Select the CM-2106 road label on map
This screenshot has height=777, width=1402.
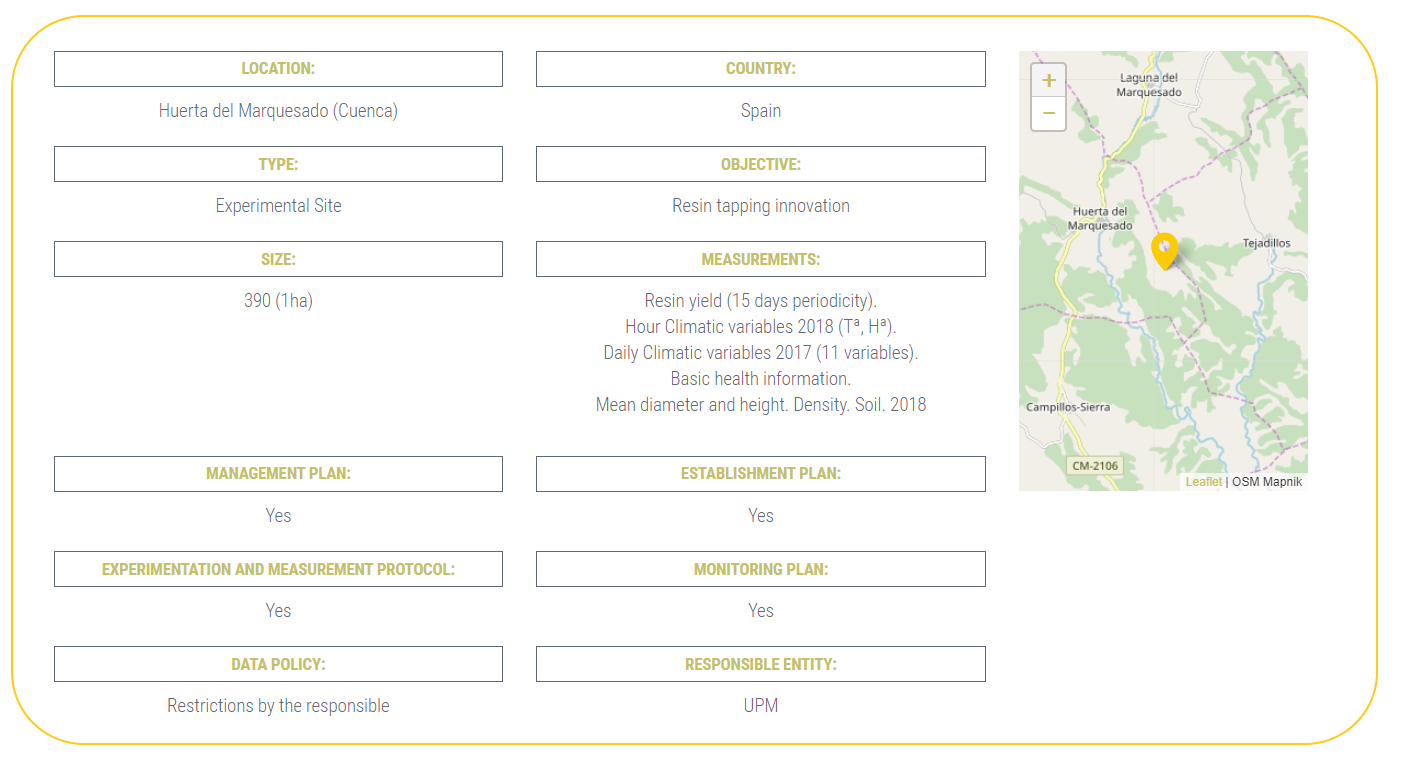(1095, 466)
